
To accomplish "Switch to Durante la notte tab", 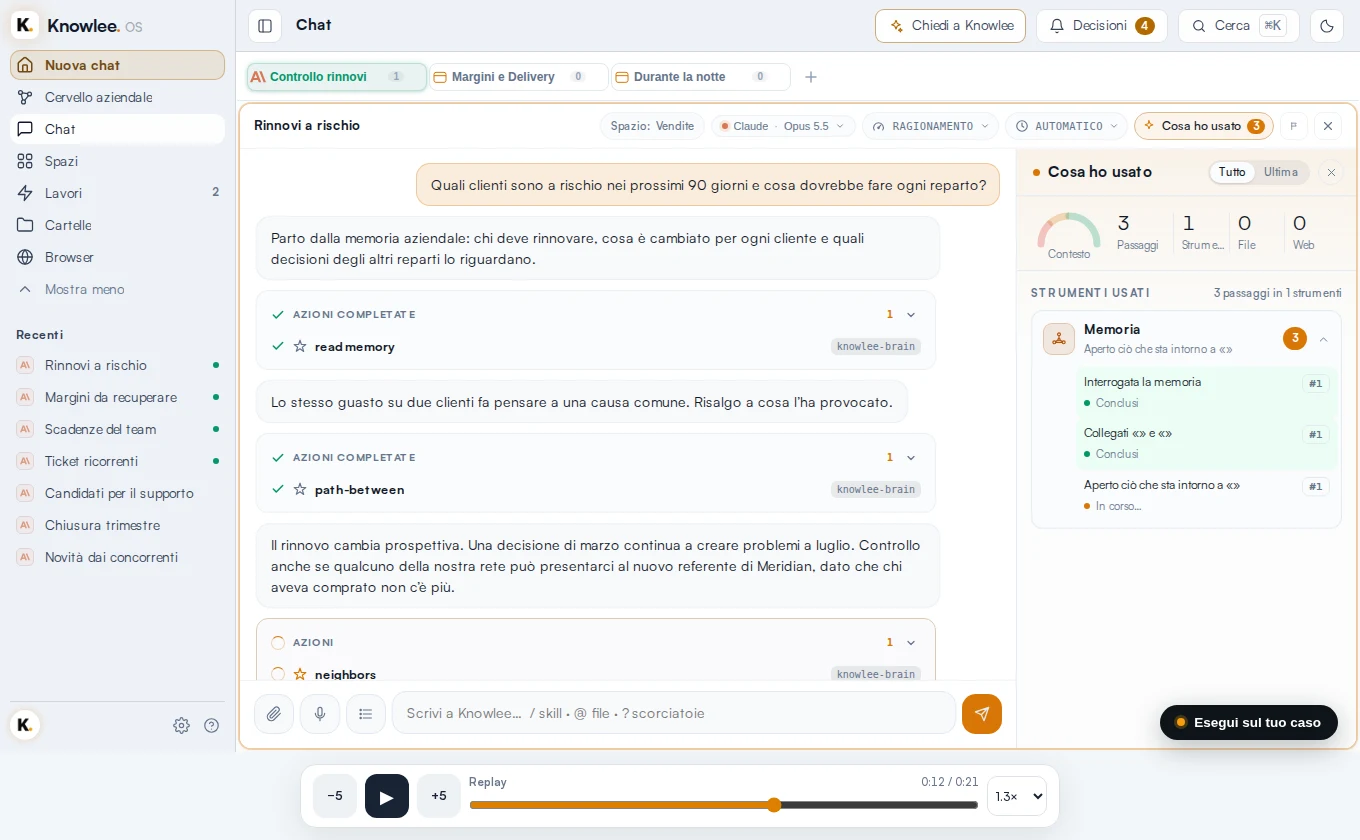I will 700,77.
